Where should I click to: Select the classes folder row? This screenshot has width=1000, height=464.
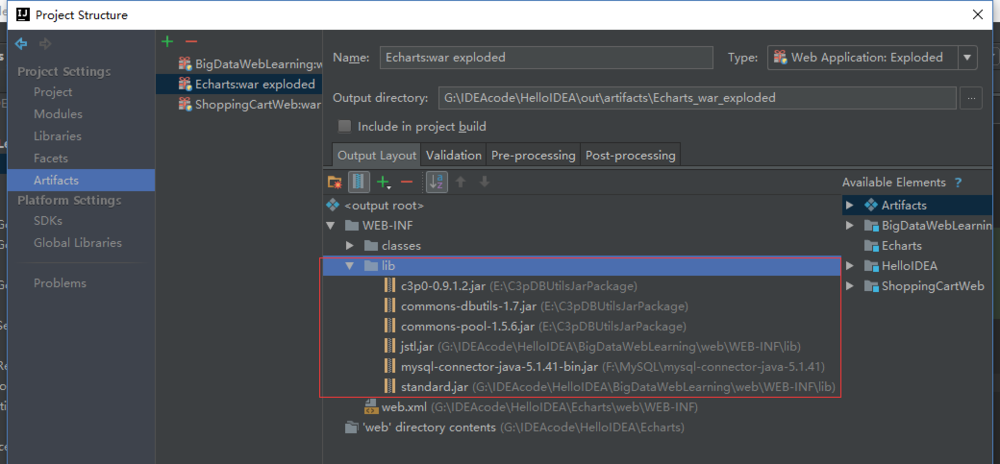point(581,245)
